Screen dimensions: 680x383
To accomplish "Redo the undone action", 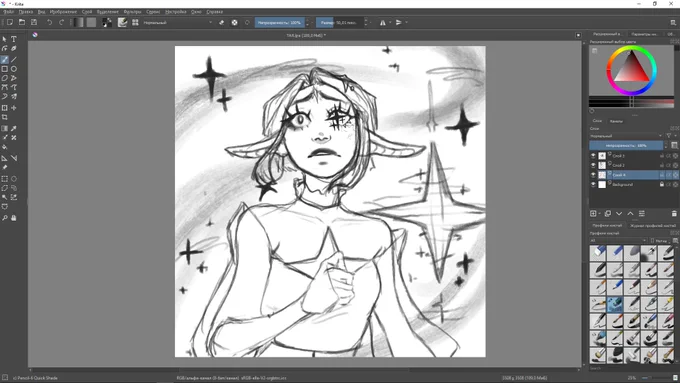I will coord(62,23).
